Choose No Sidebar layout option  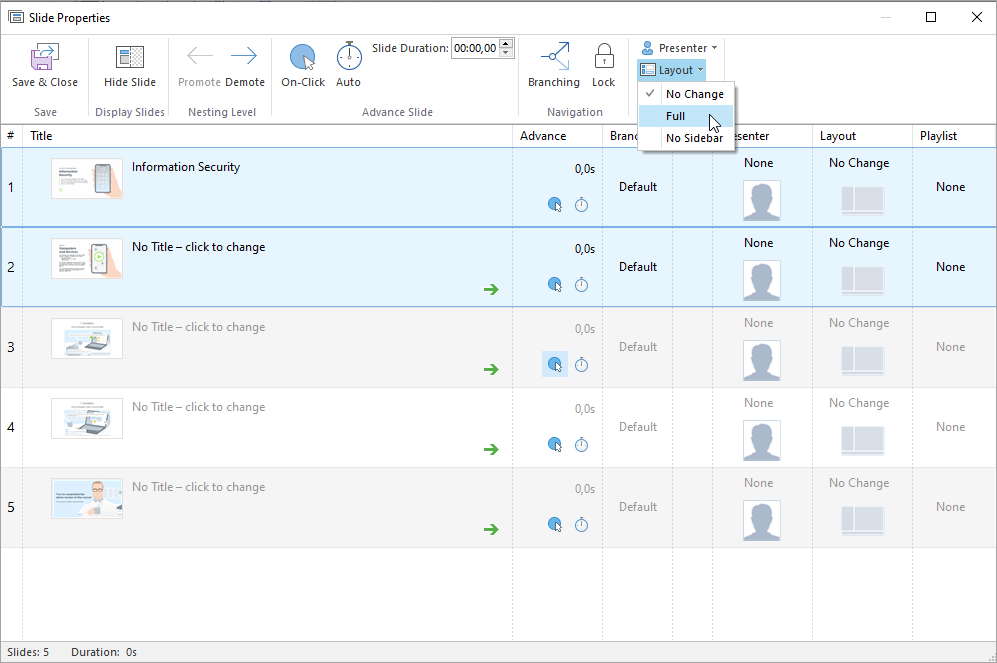point(694,138)
